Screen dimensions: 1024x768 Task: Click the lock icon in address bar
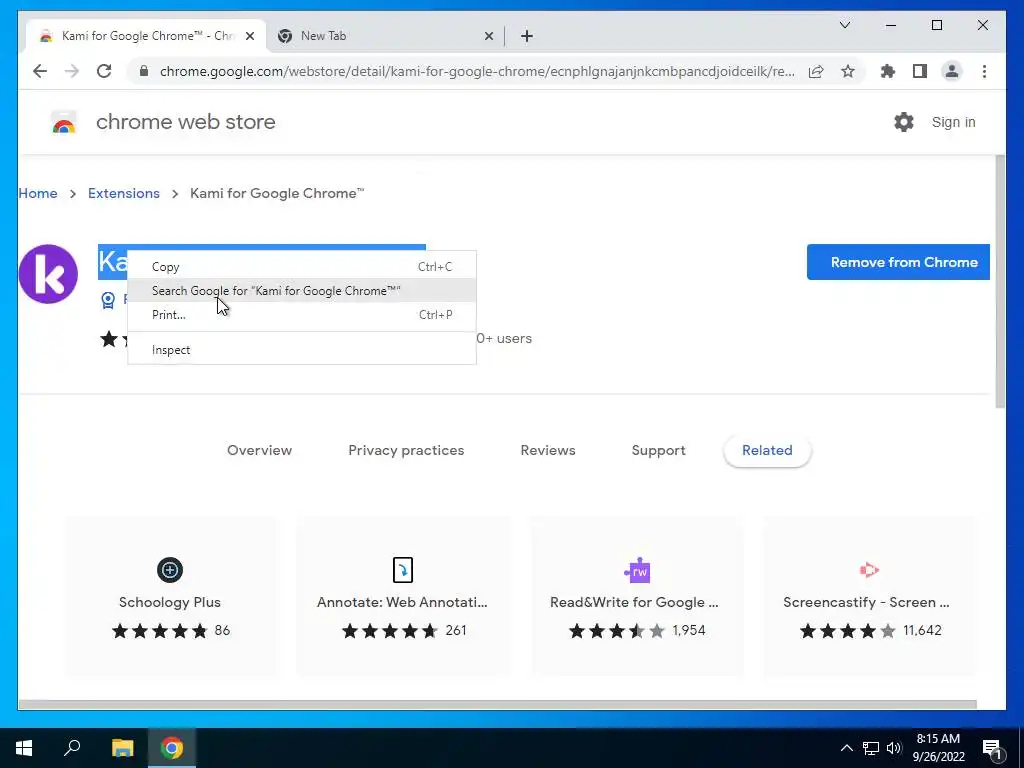[x=144, y=71]
